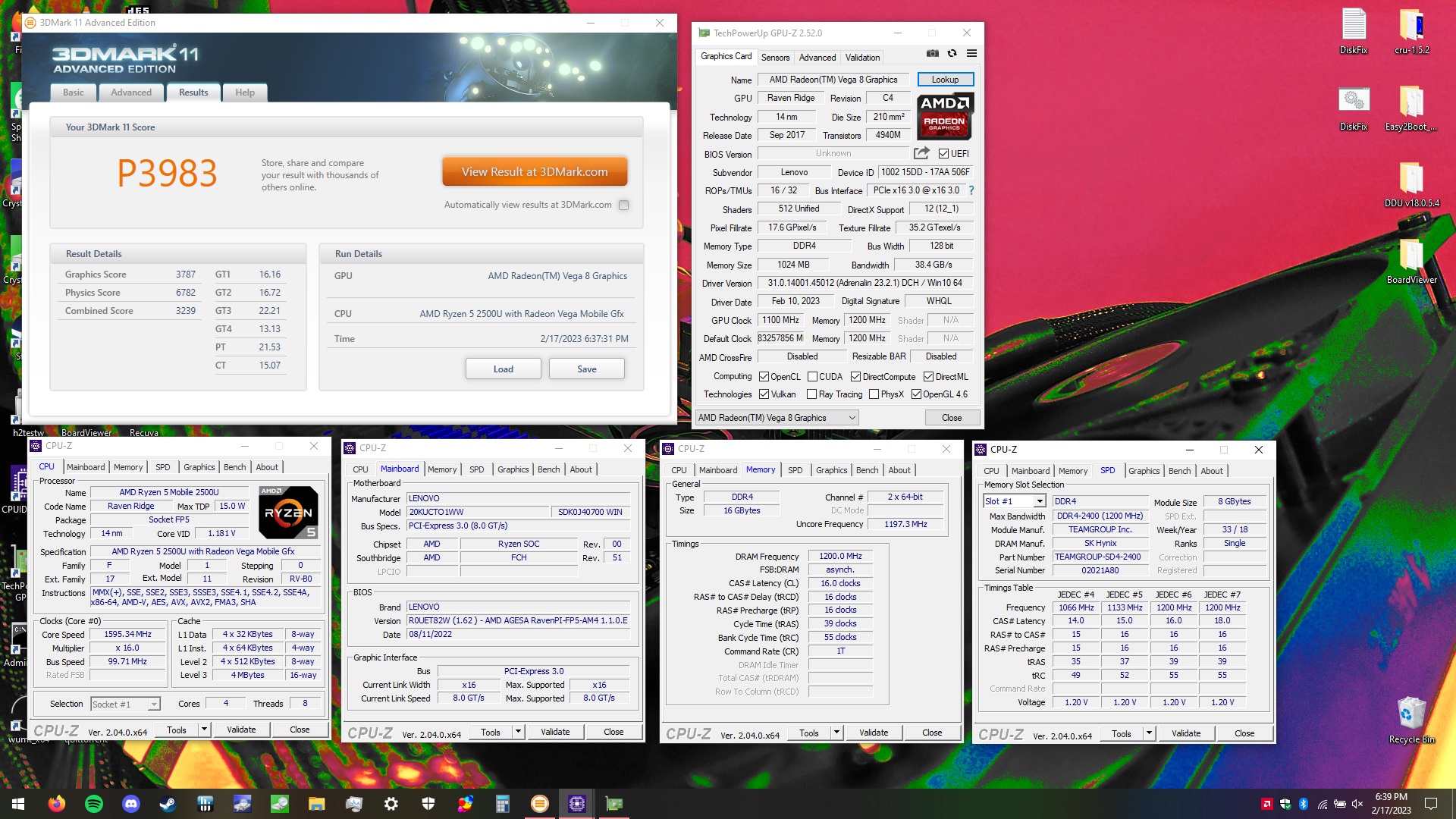Click the Bluetooth tray icon
The image size is (1456, 819).
pyautogui.click(x=1304, y=804)
